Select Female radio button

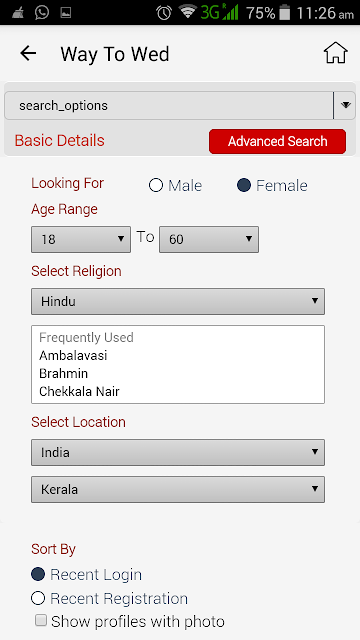pyautogui.click(x=244, y=185)
